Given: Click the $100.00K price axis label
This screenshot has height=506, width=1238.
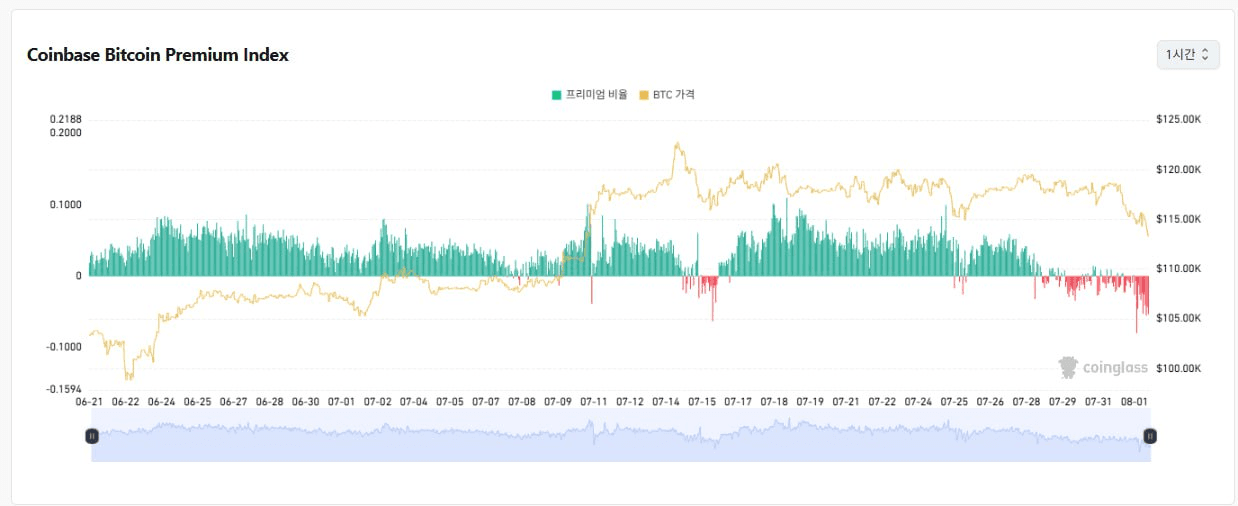Looking at the screenshot, I should coord(1178,368).
